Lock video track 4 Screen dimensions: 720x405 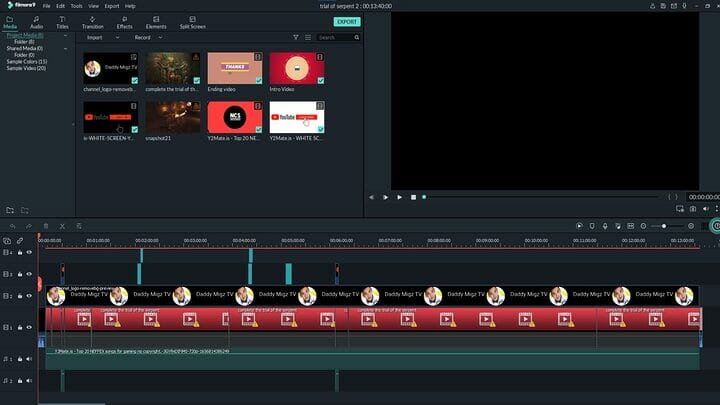click(x=20, y=253)
